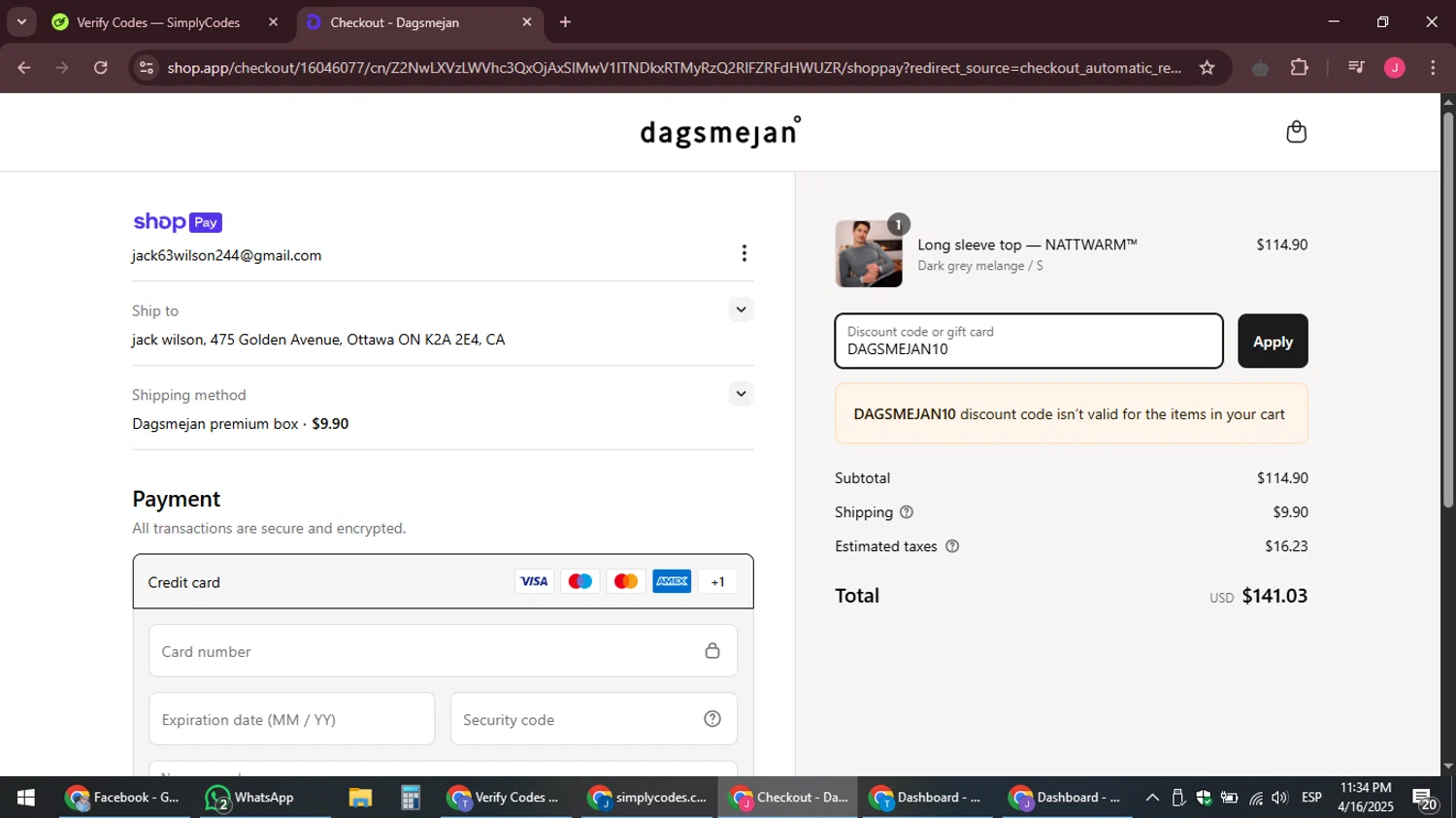Click the DAGSMEJAN10 invalid code message
Screen dimensions: 1456x818
(x=1071, y=414)
